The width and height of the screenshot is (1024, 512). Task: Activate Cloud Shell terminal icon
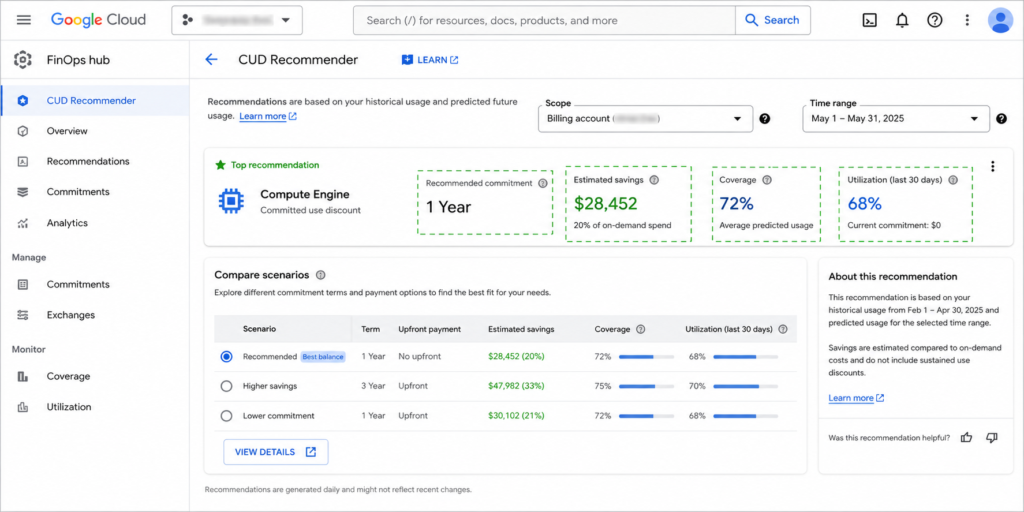coord(869,20)
